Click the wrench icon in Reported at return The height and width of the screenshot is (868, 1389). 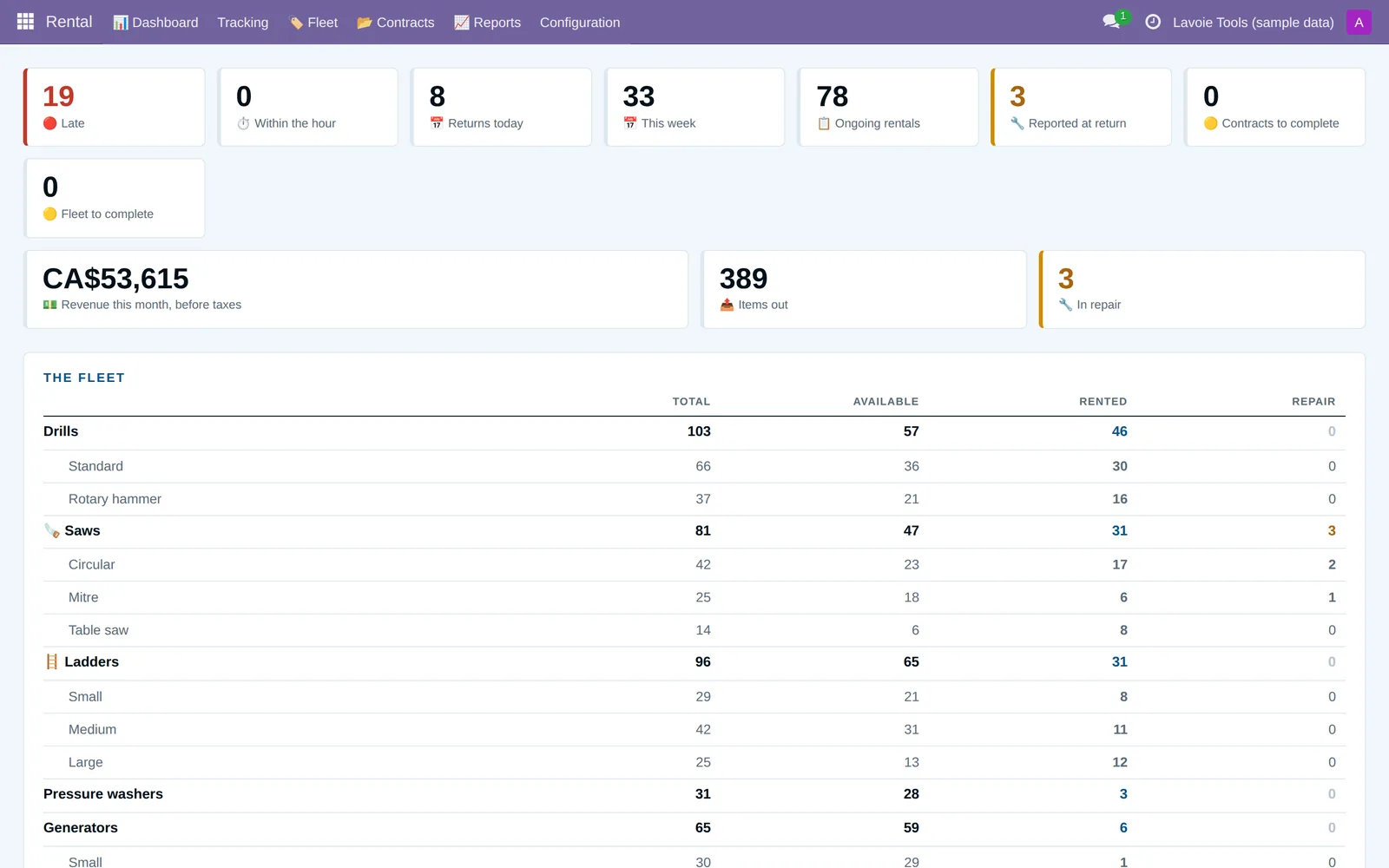(1017, 123)
